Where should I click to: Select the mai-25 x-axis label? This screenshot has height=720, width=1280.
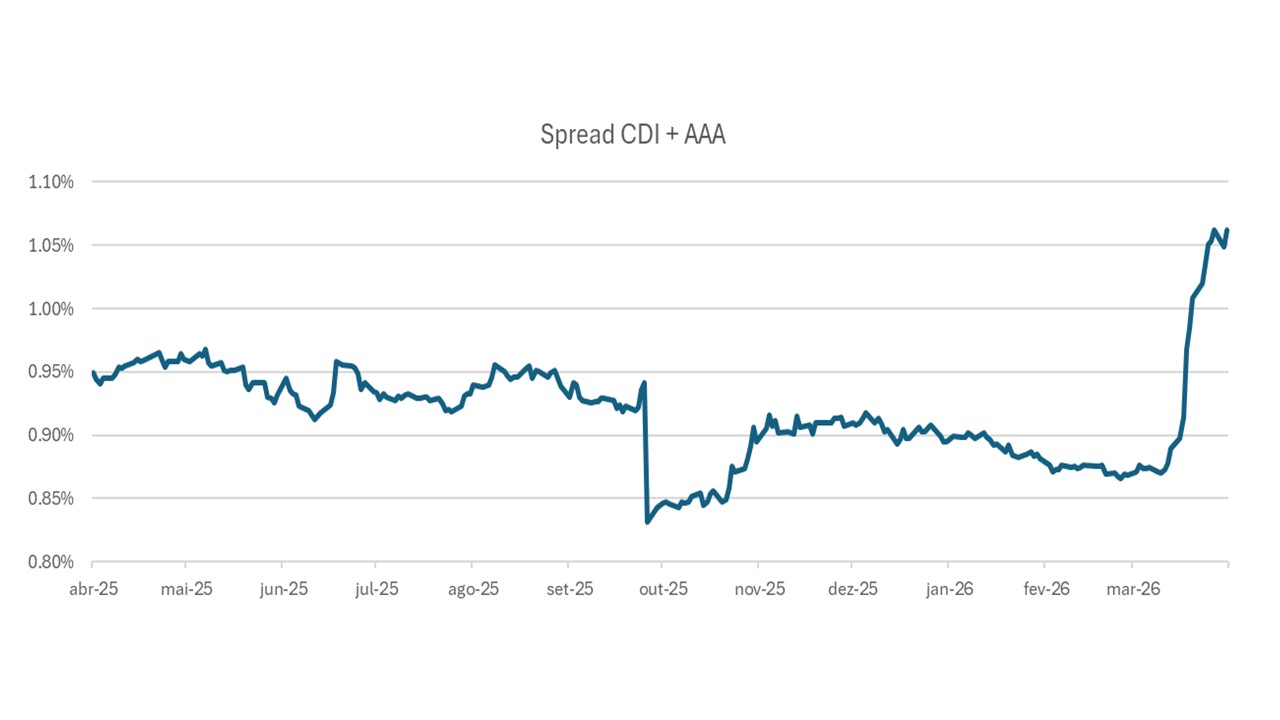coord(188,589)
